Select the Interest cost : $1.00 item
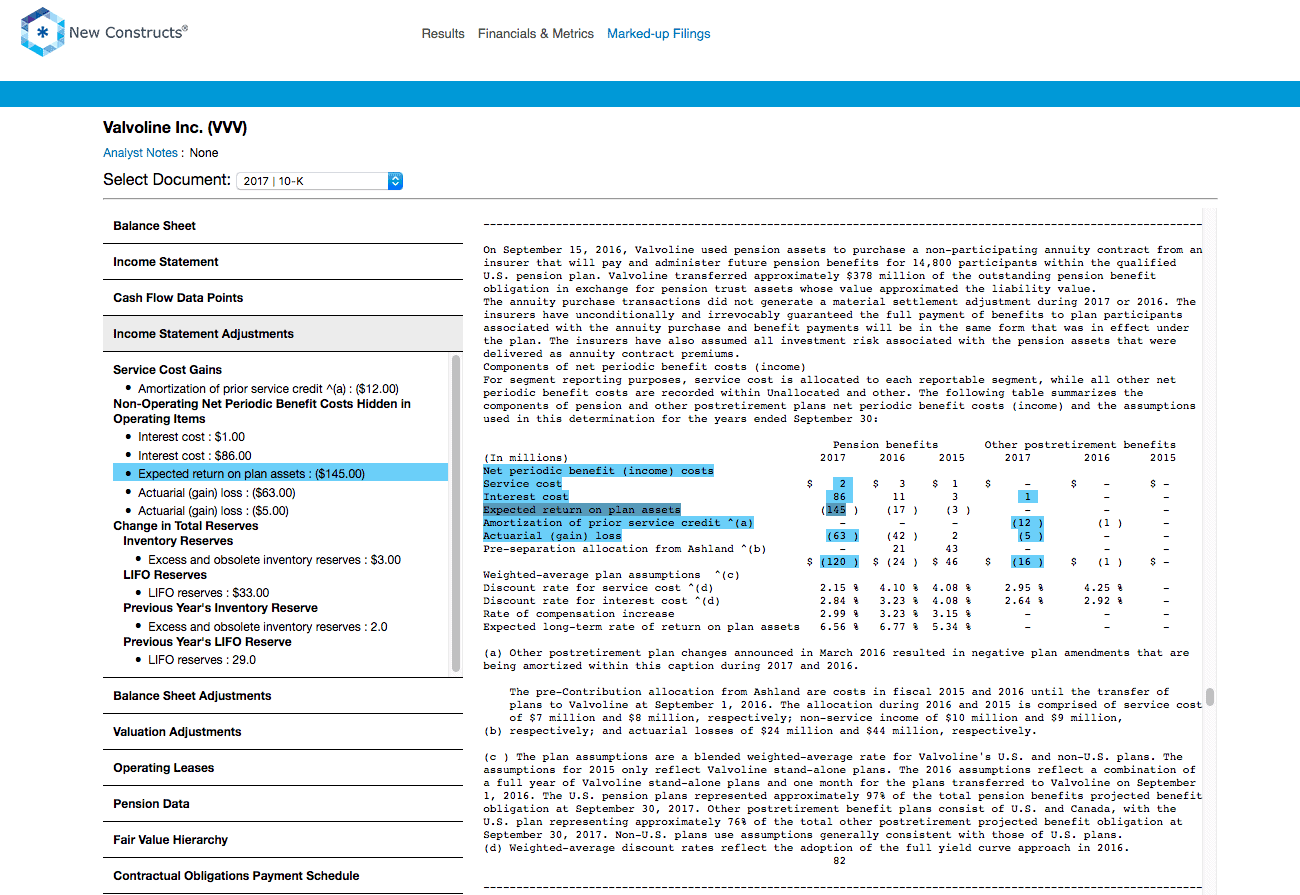 (x=191, y=437)
